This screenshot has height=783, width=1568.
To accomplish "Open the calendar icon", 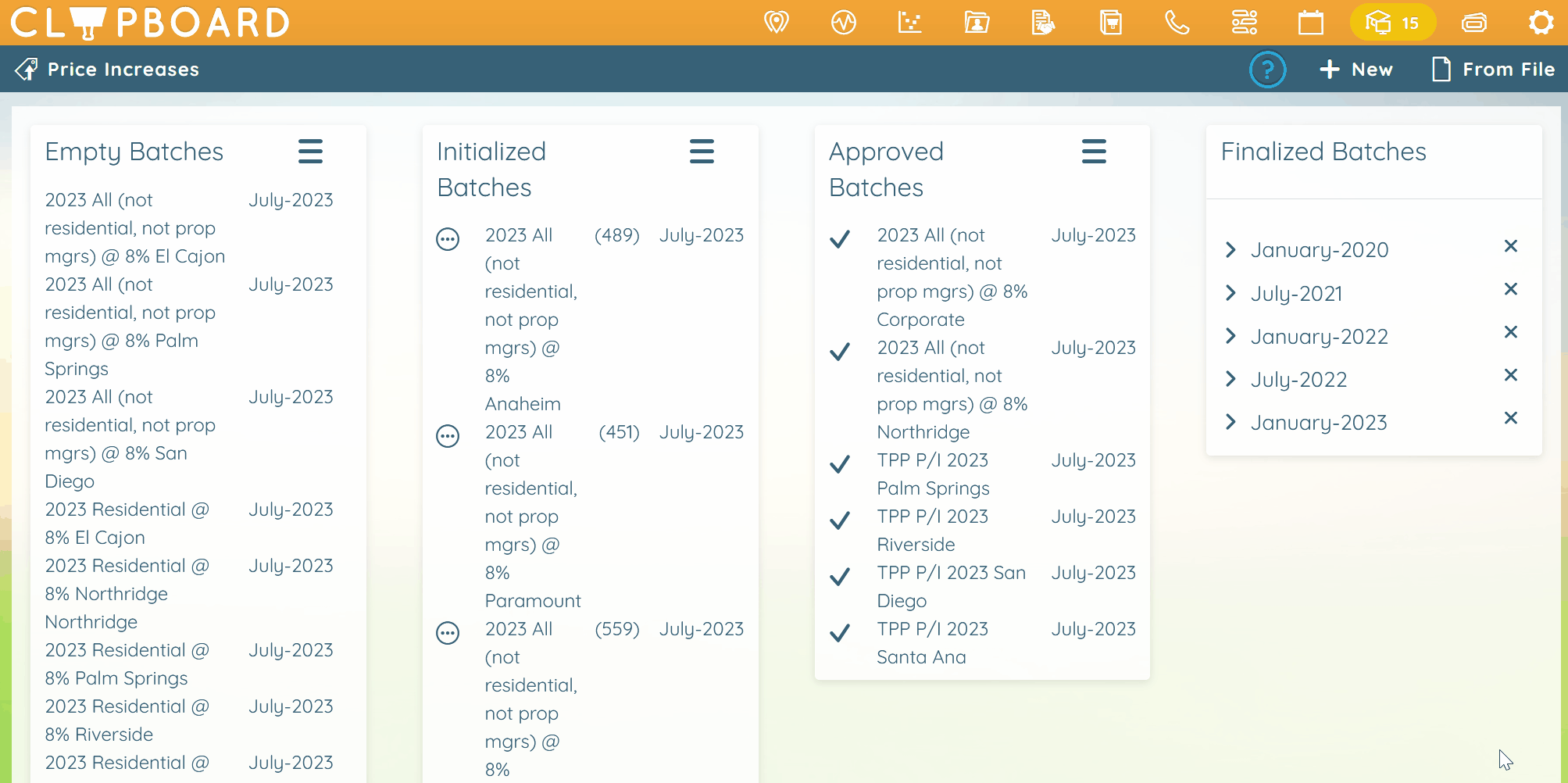I will [1310, 22].
